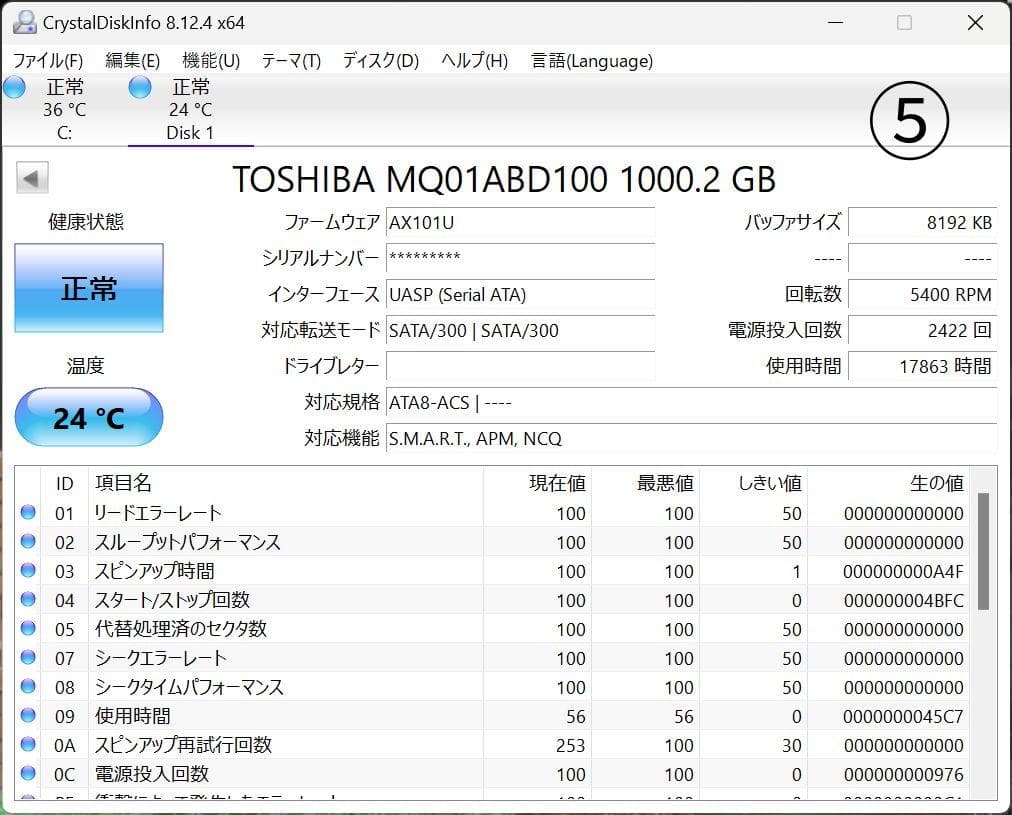The height and width of the screenshot is (815, 1012).
Task: Open the 編集(E) menu
Action: pyautogui.click(x=132, y=61)
